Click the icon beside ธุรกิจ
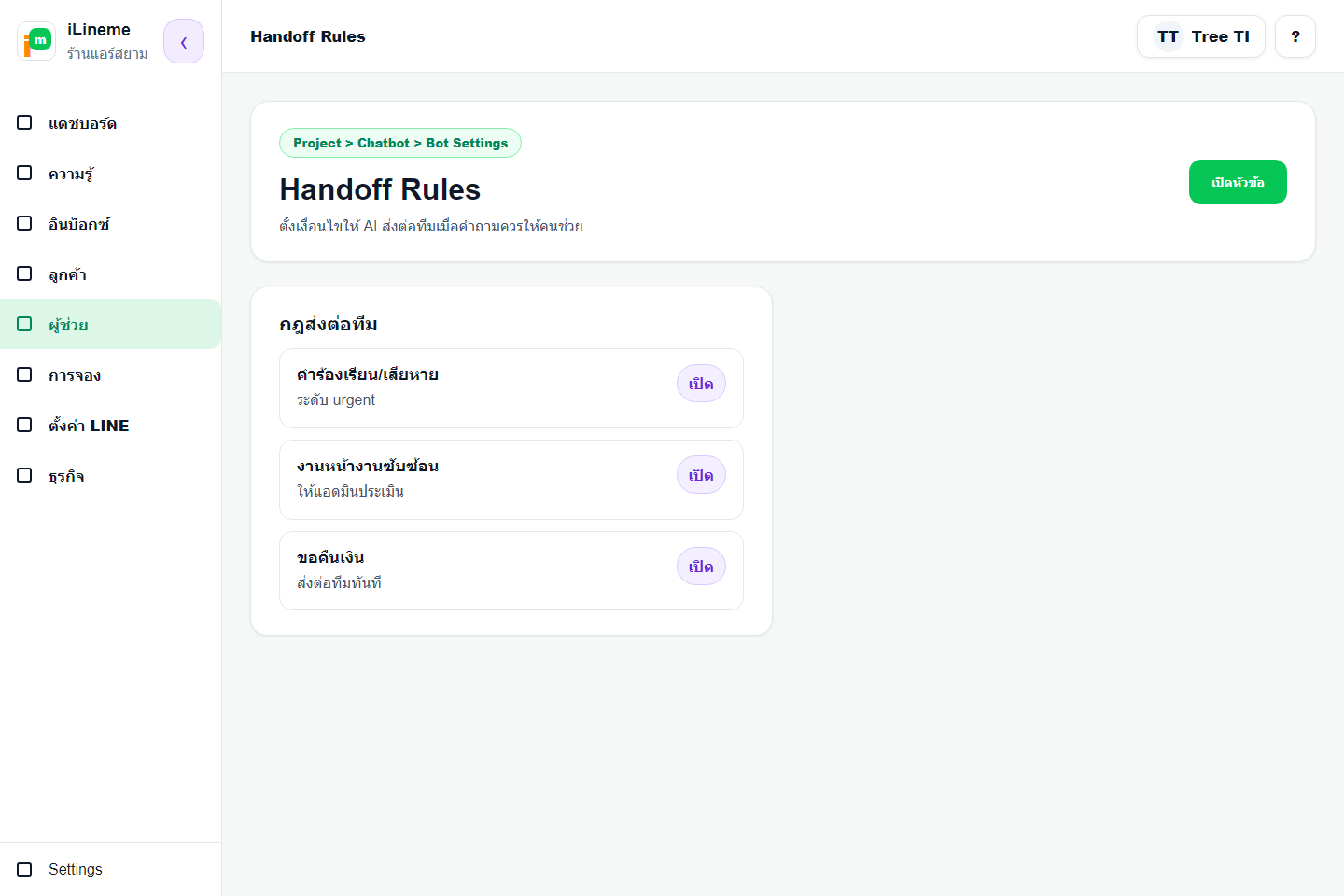This screenshot has height=896, width=1344. [24, 475]
